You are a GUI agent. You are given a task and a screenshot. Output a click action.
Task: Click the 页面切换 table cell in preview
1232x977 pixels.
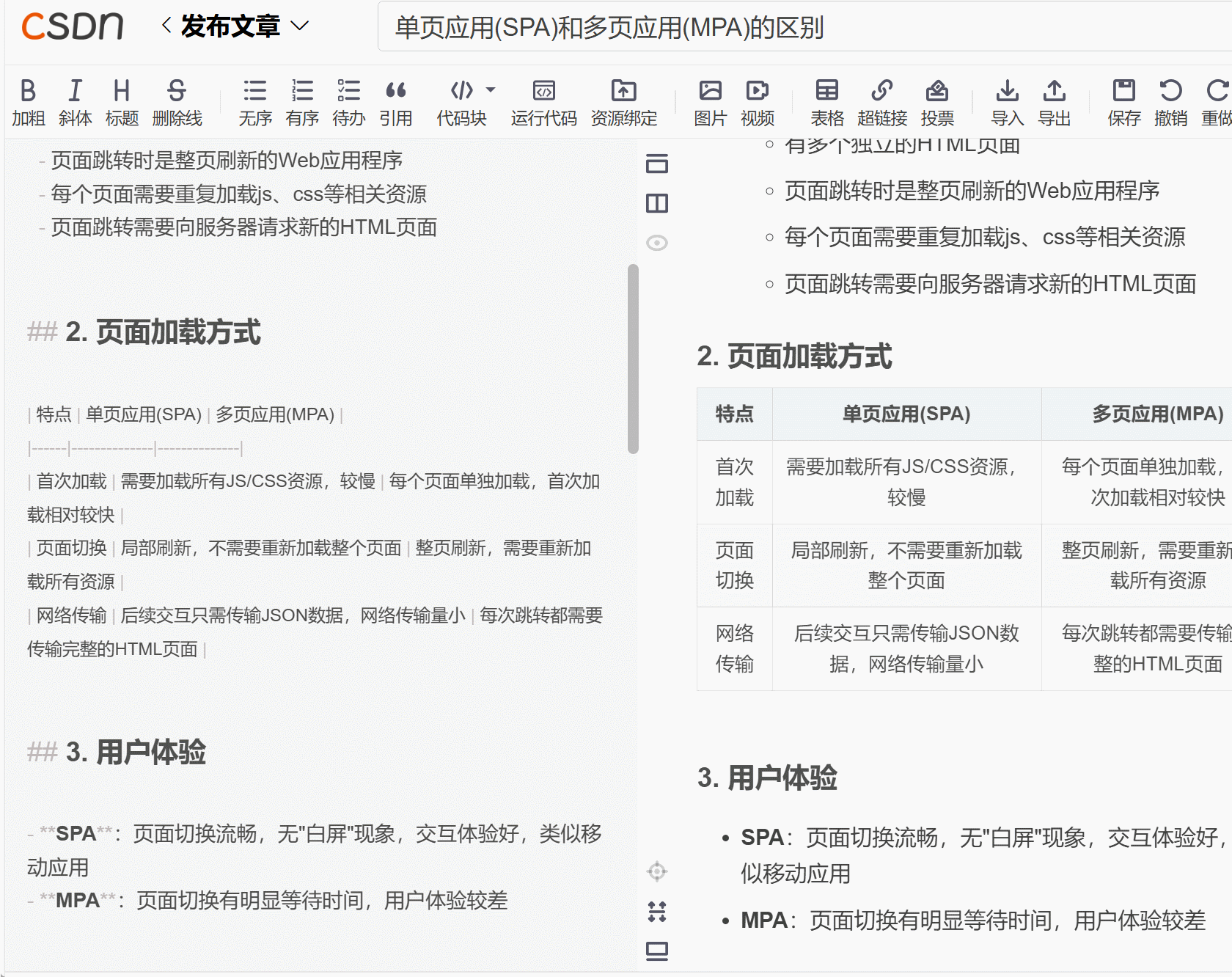tap(734, 566)
